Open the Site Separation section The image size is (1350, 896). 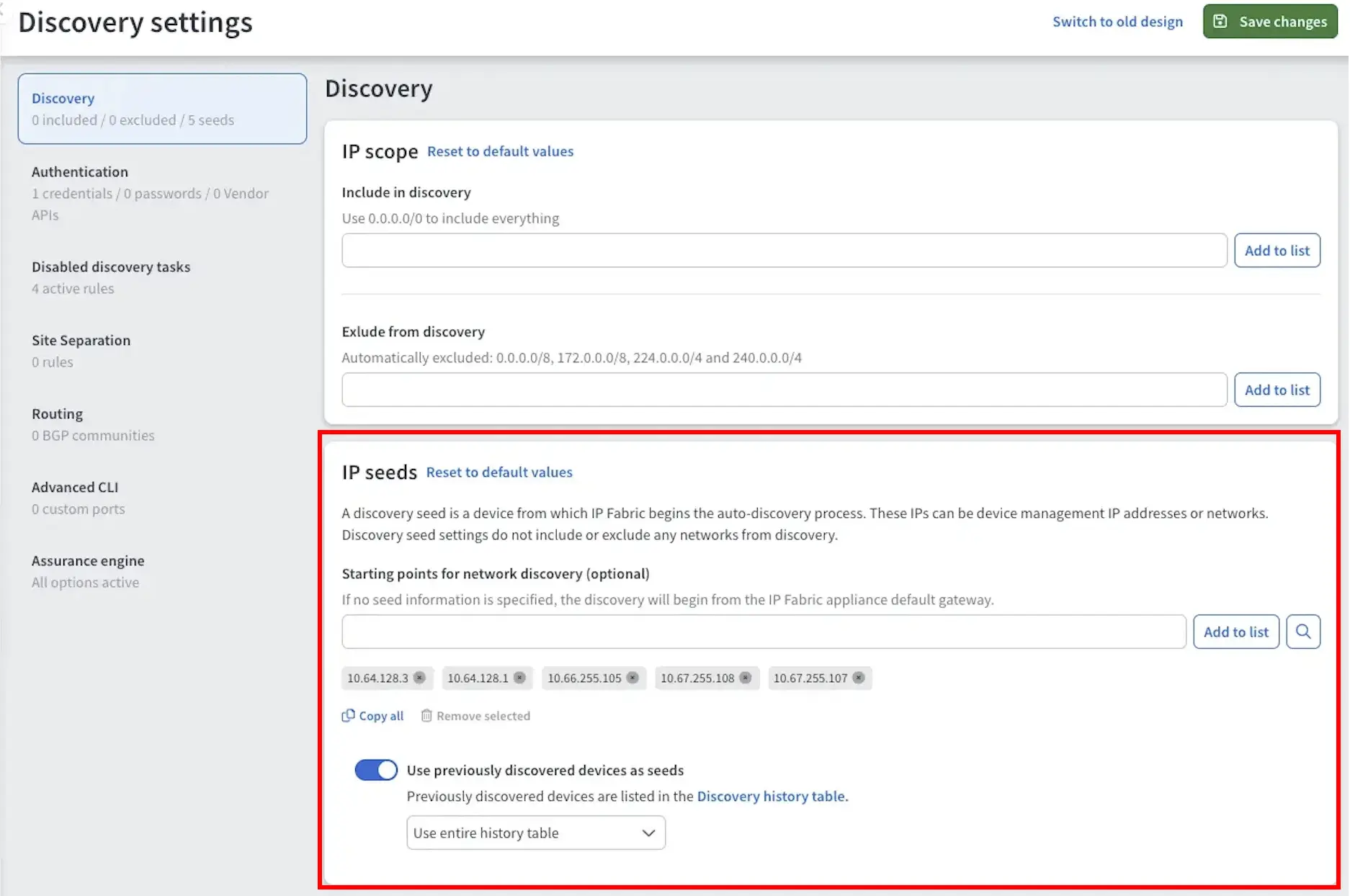point(81,341)
